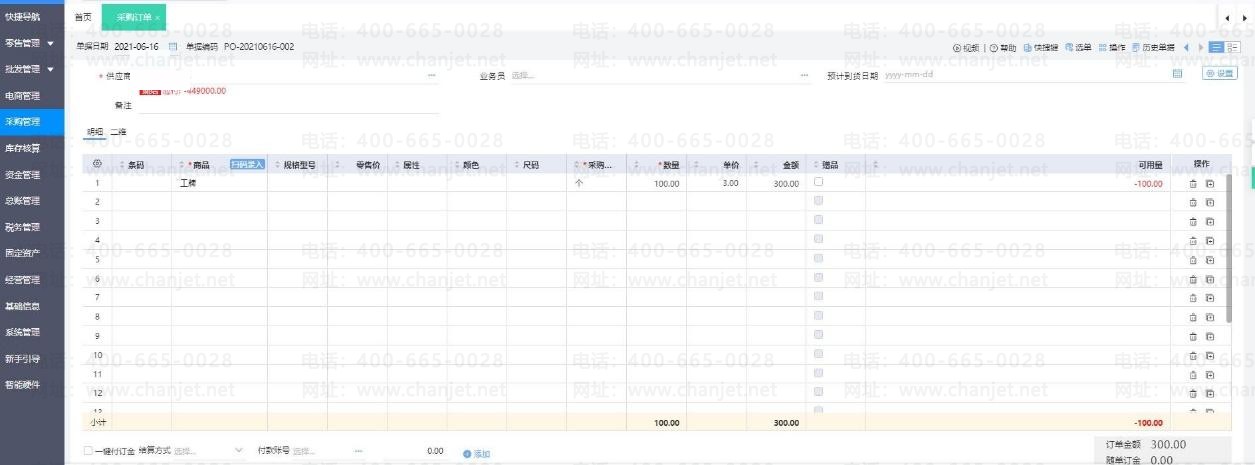
Task: Check the 赠品 checkbox in row 1
Action: coord(819,182)
